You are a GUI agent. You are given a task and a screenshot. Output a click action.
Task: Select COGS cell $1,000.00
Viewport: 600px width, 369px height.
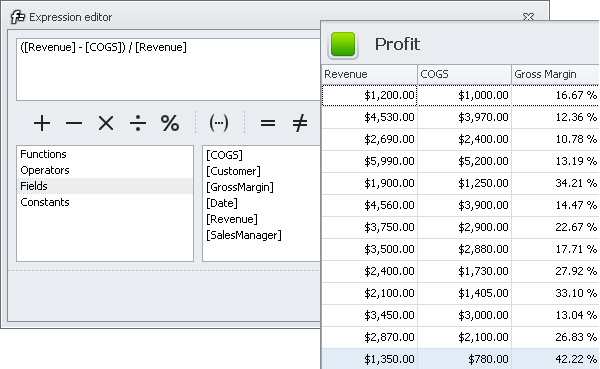(464, 95)
